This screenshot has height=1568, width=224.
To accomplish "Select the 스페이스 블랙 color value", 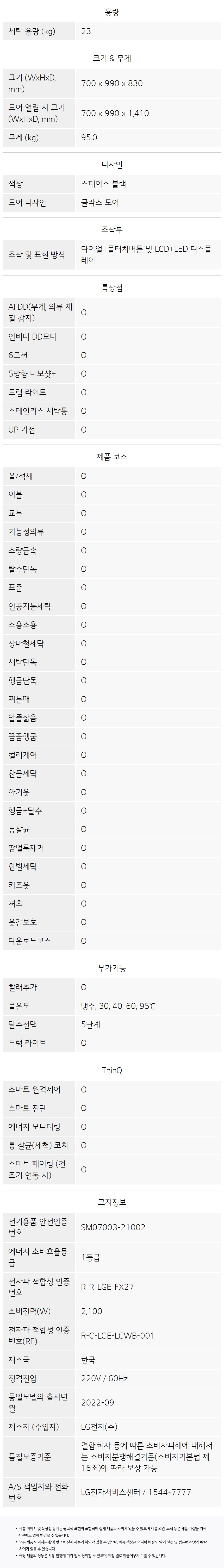I will click(103, 184).
